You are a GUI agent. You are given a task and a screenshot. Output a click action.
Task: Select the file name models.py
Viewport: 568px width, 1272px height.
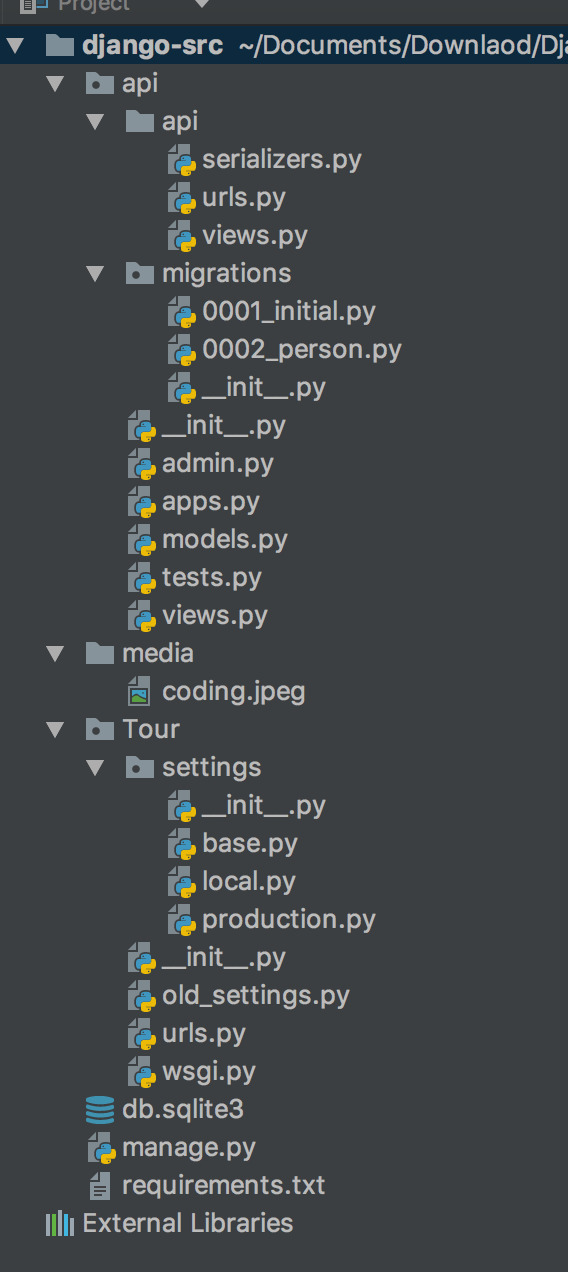click(x=225, y=540)
